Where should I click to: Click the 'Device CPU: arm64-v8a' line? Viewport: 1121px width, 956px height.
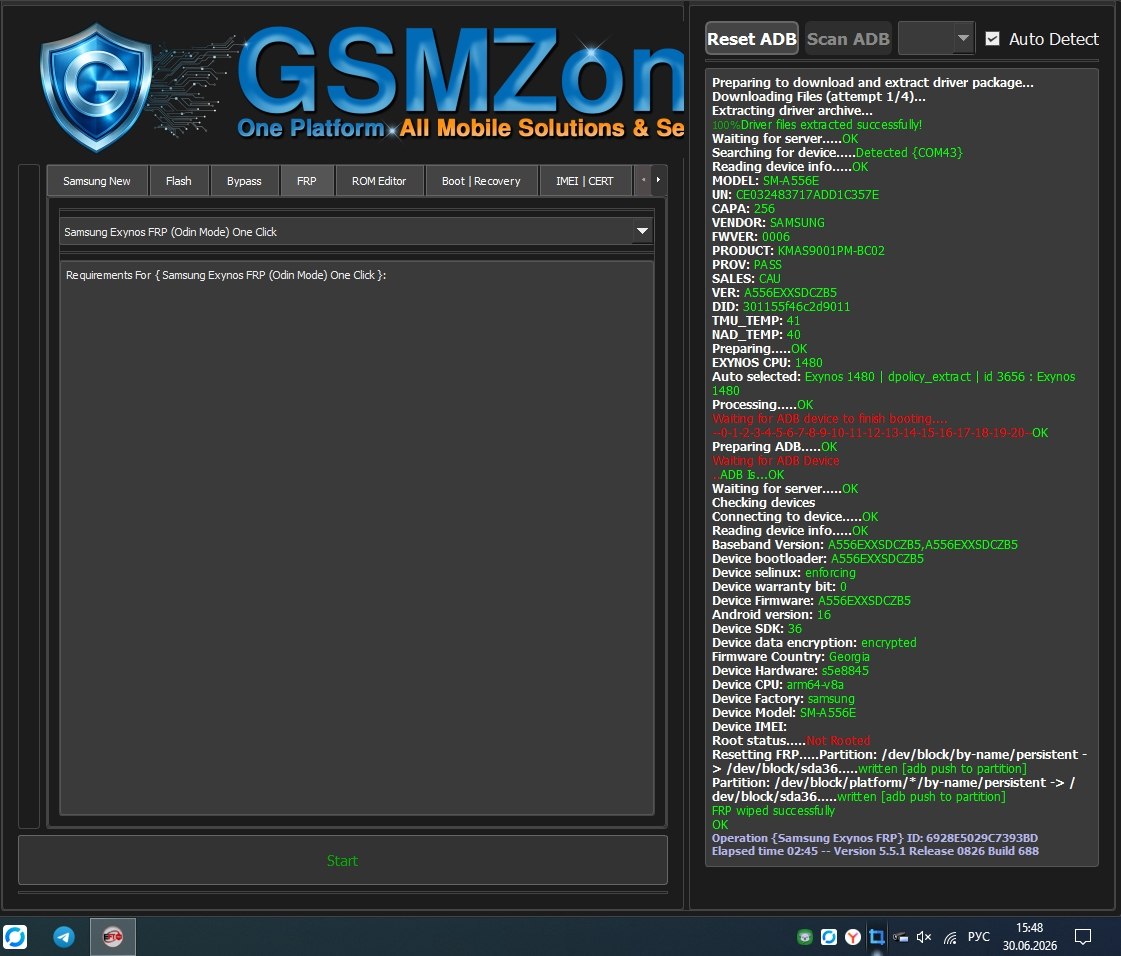777,684
